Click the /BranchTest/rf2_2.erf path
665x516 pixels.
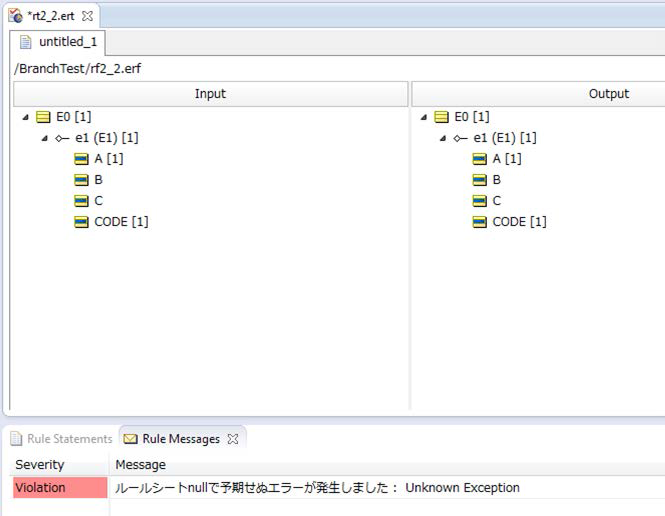pos(78,68)
